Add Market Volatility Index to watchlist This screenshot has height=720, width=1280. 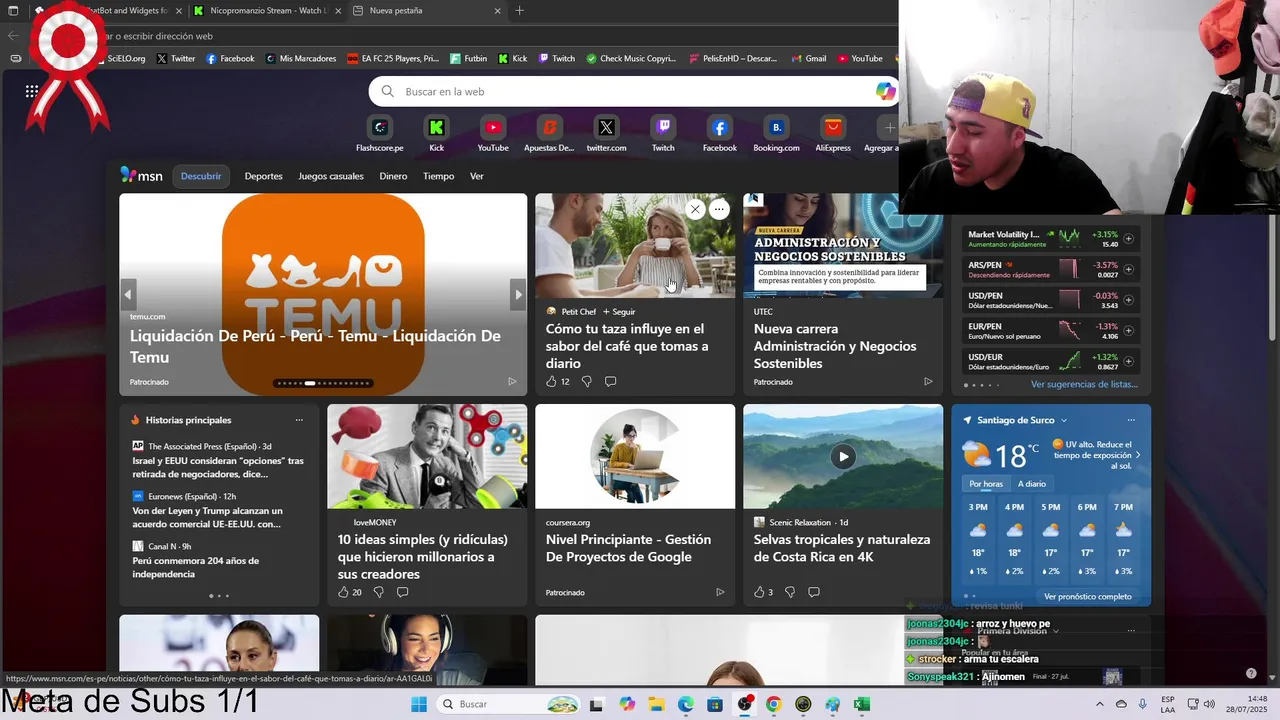point(1128,238)
